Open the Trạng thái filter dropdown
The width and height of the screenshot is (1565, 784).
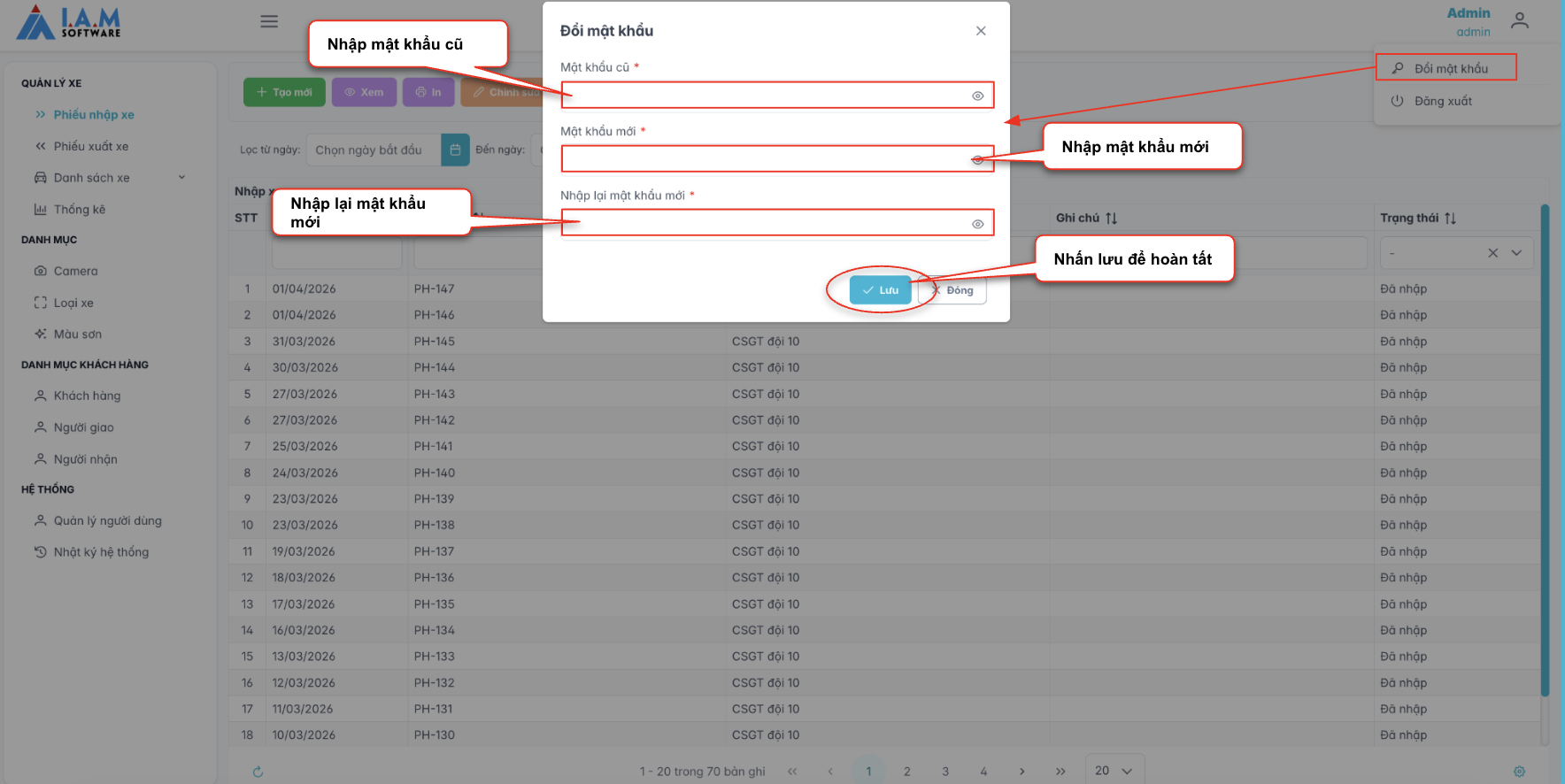[1516, 253]
